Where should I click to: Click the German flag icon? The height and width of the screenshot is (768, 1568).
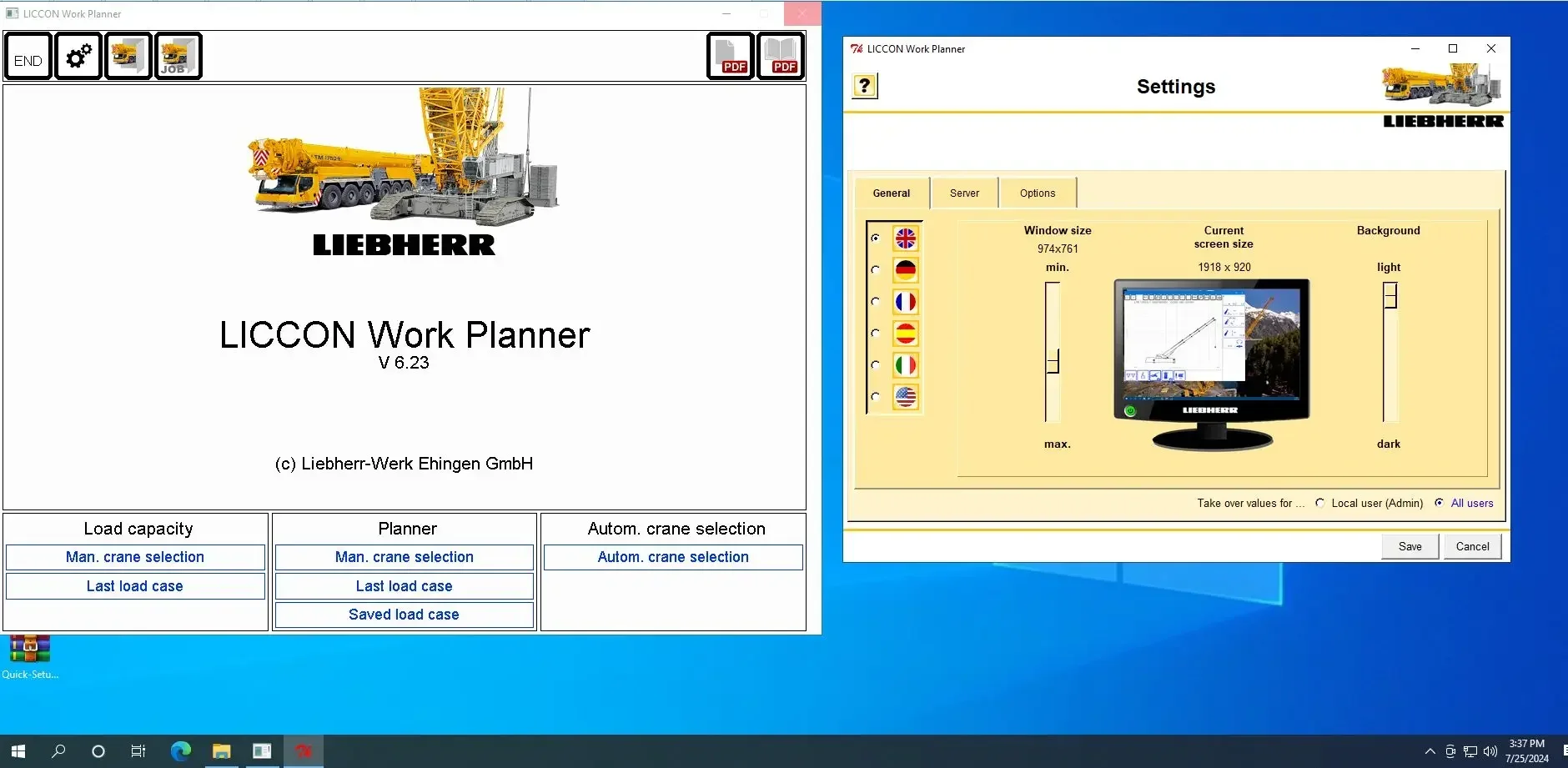click(906, 270)
